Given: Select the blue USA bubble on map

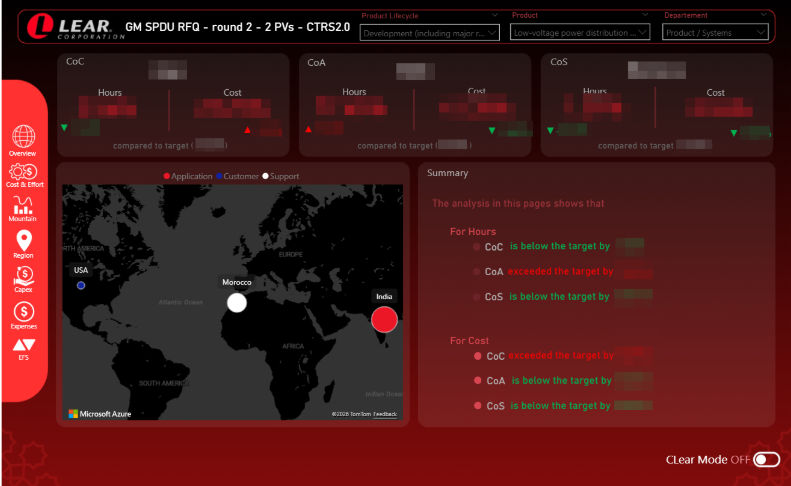Looking at the screenshot, I should point(81,286).
